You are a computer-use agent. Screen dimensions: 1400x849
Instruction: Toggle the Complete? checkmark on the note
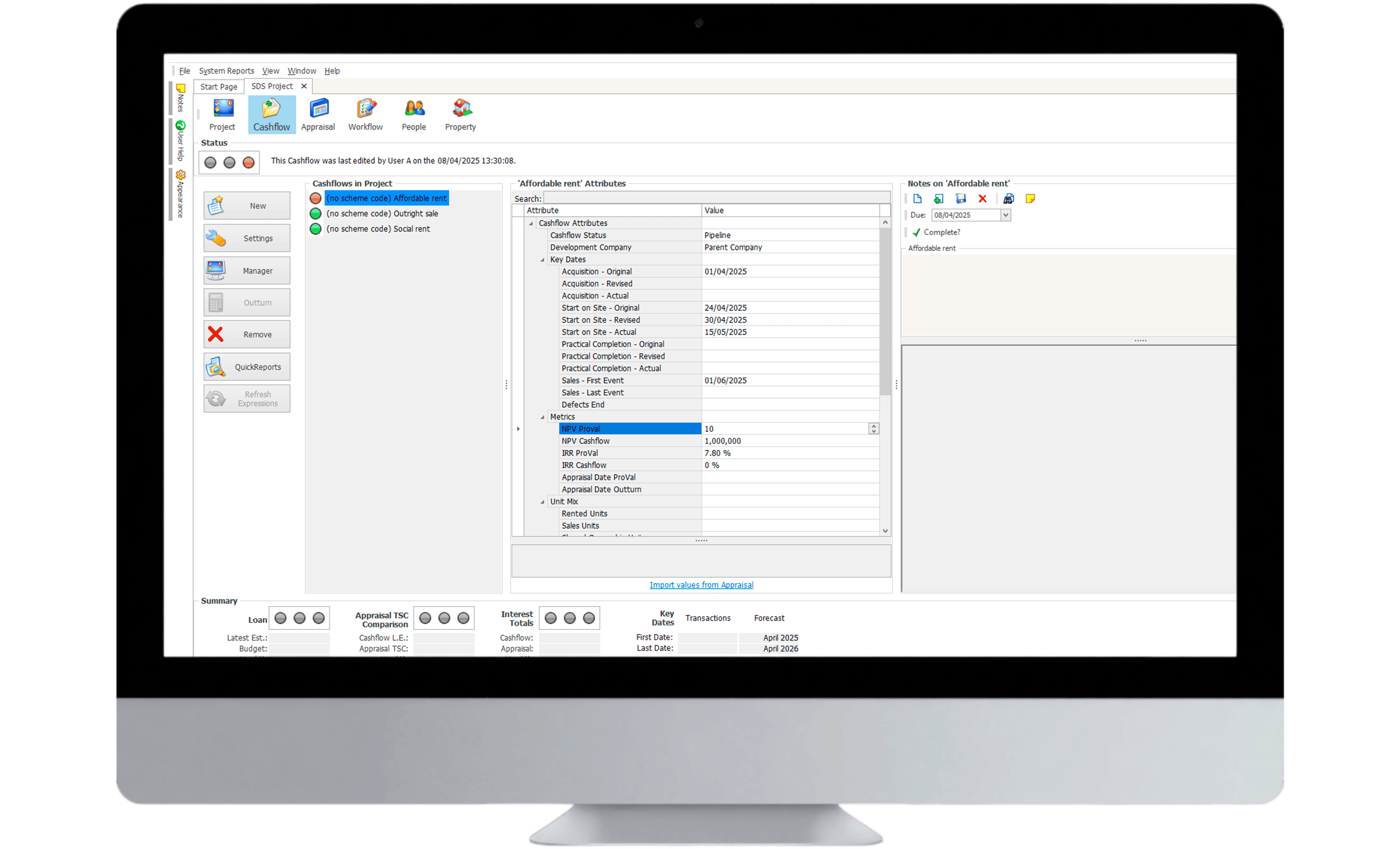tap(917, 232)
